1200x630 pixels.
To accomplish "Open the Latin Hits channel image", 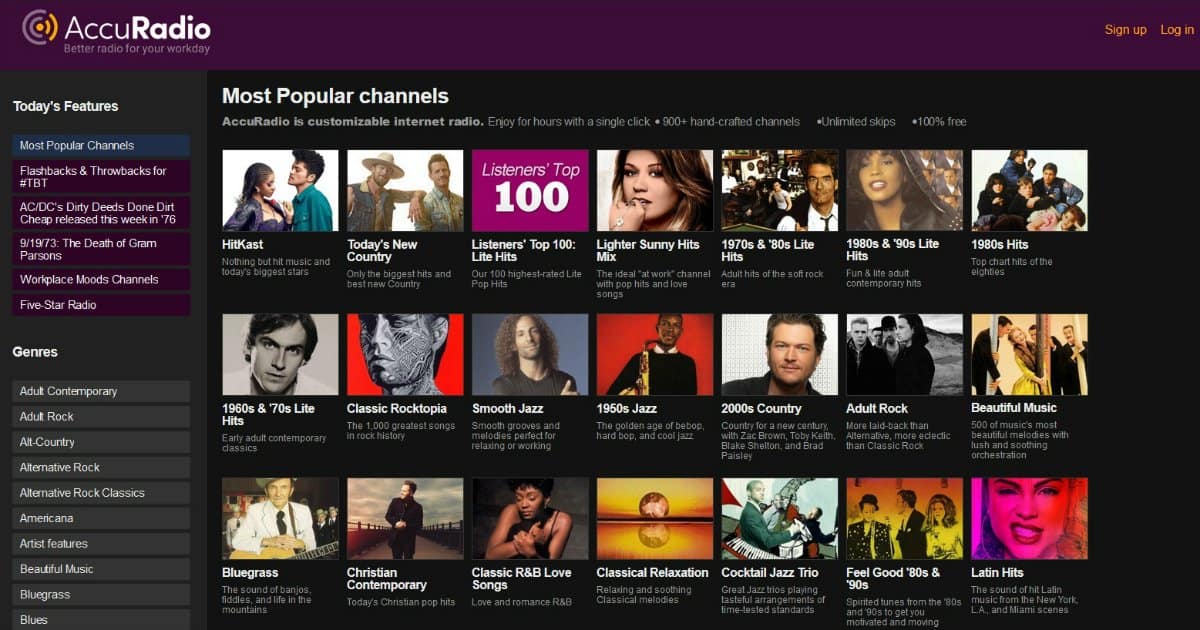I will coord(1029,518).
